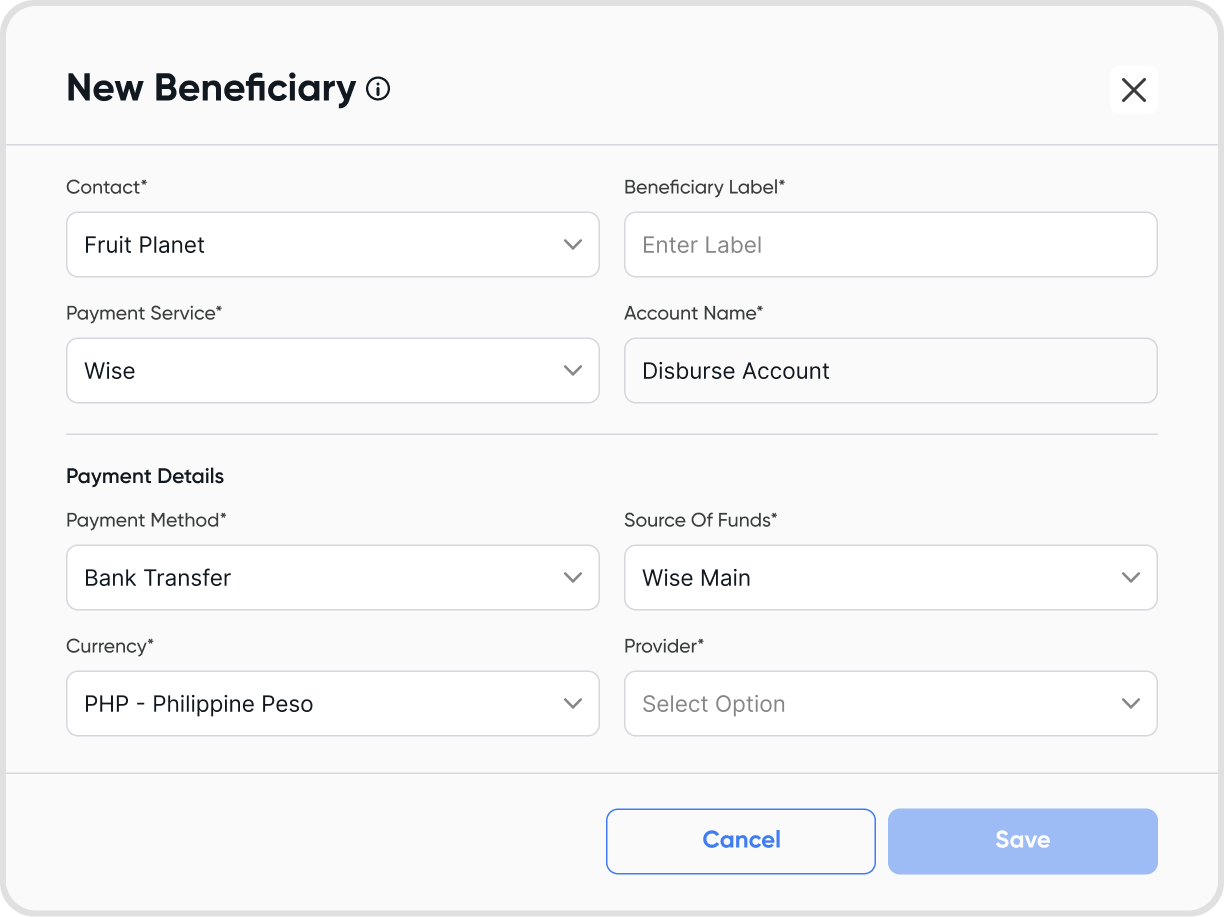1224x917 pixels.
Task: Open the Provider Select Option dropdown
Action: pos(870,703)
